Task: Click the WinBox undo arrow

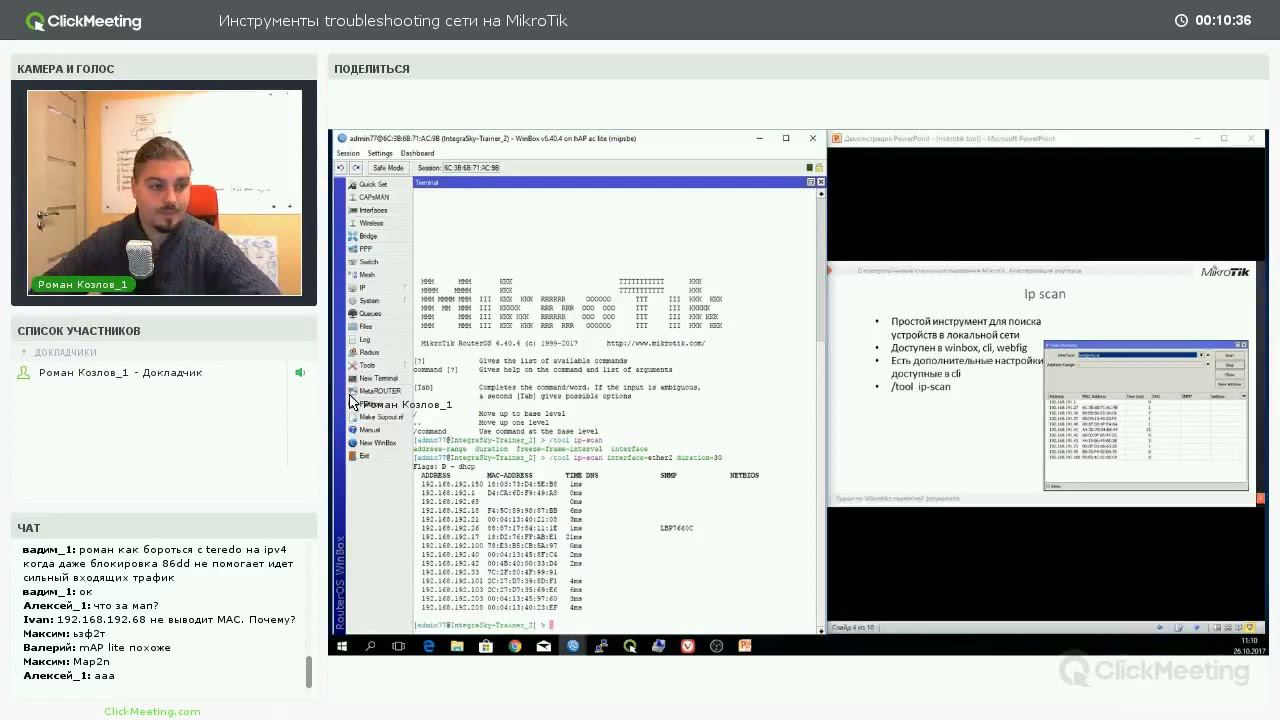Action: coord(342,168)
